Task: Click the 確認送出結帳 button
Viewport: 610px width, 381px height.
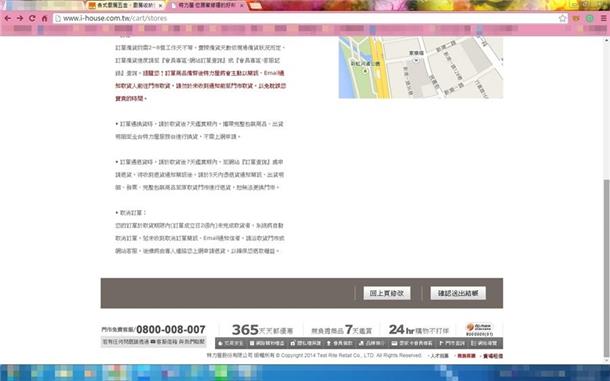Action: pyautogui.click(x=458, y=293)
